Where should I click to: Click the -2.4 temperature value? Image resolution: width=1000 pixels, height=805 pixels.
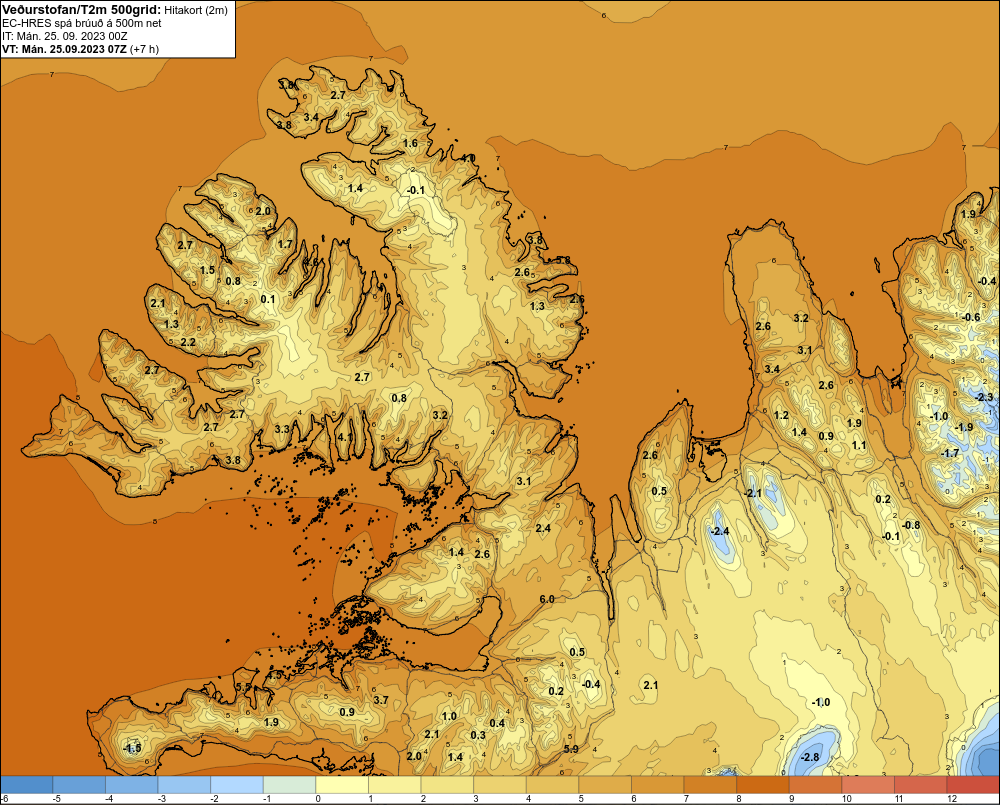pos(719,531)
